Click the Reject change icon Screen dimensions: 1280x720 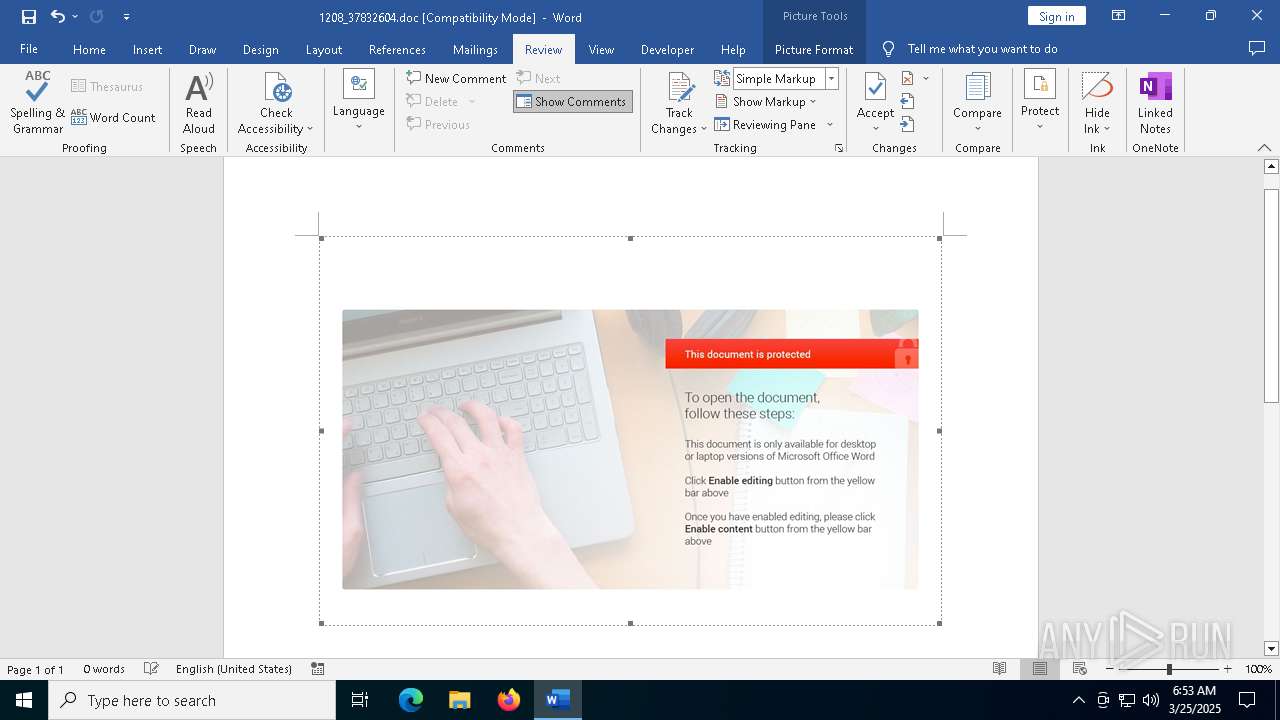pyautogui.click(x=908, y=78)
